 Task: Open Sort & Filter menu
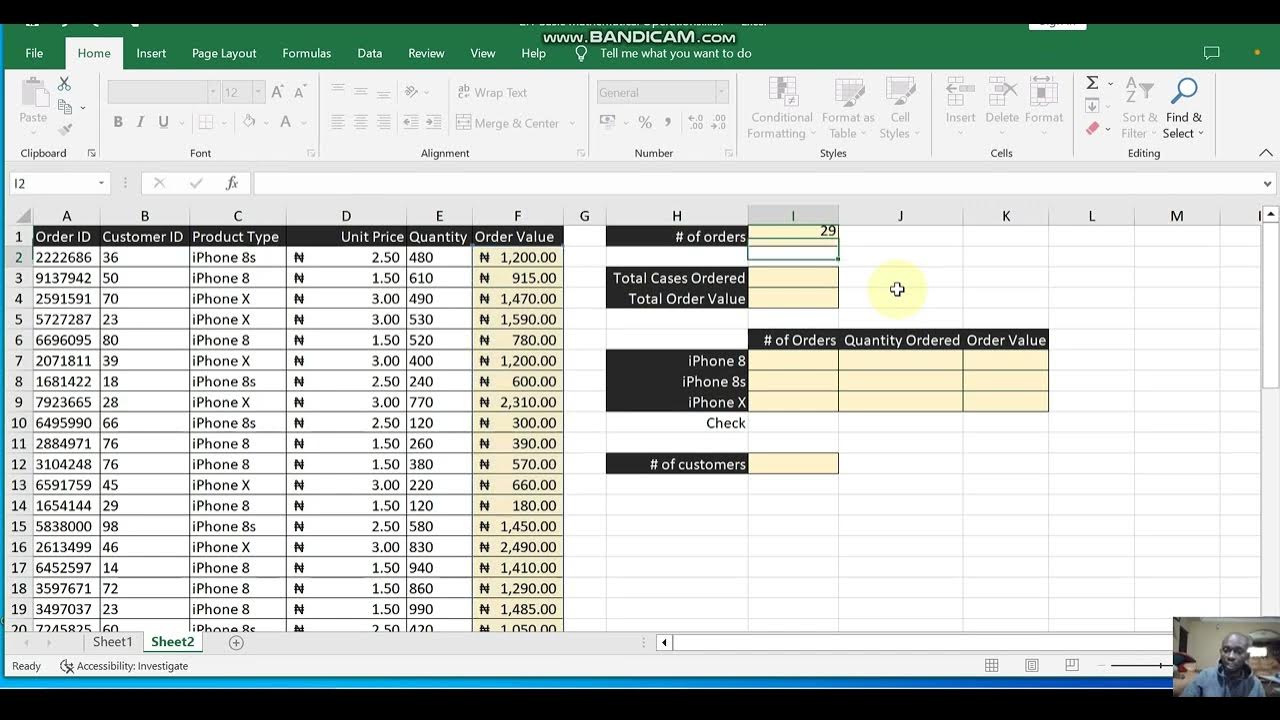click(1139, 108)
